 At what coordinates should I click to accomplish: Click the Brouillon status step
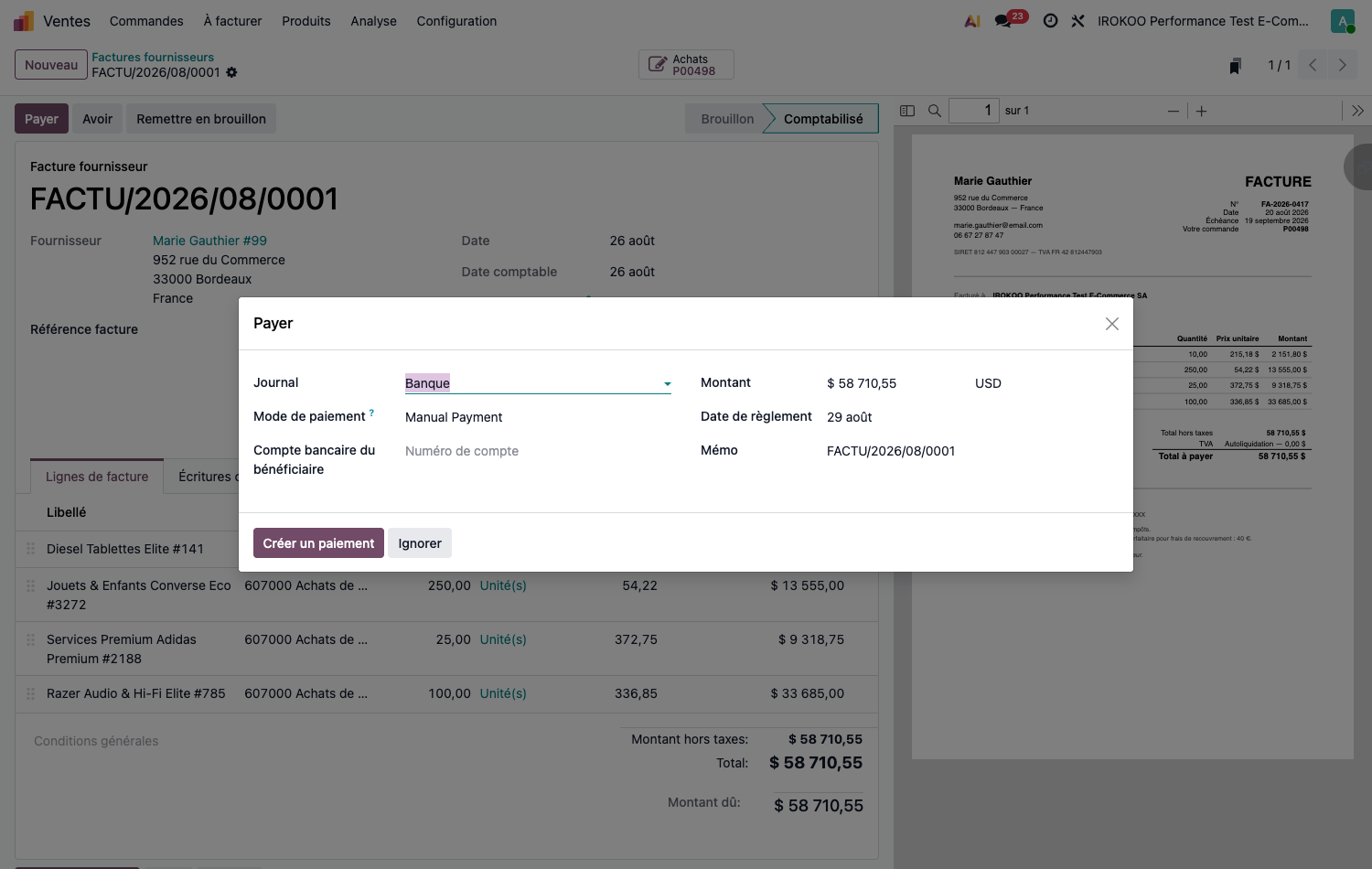pos(727,119)
